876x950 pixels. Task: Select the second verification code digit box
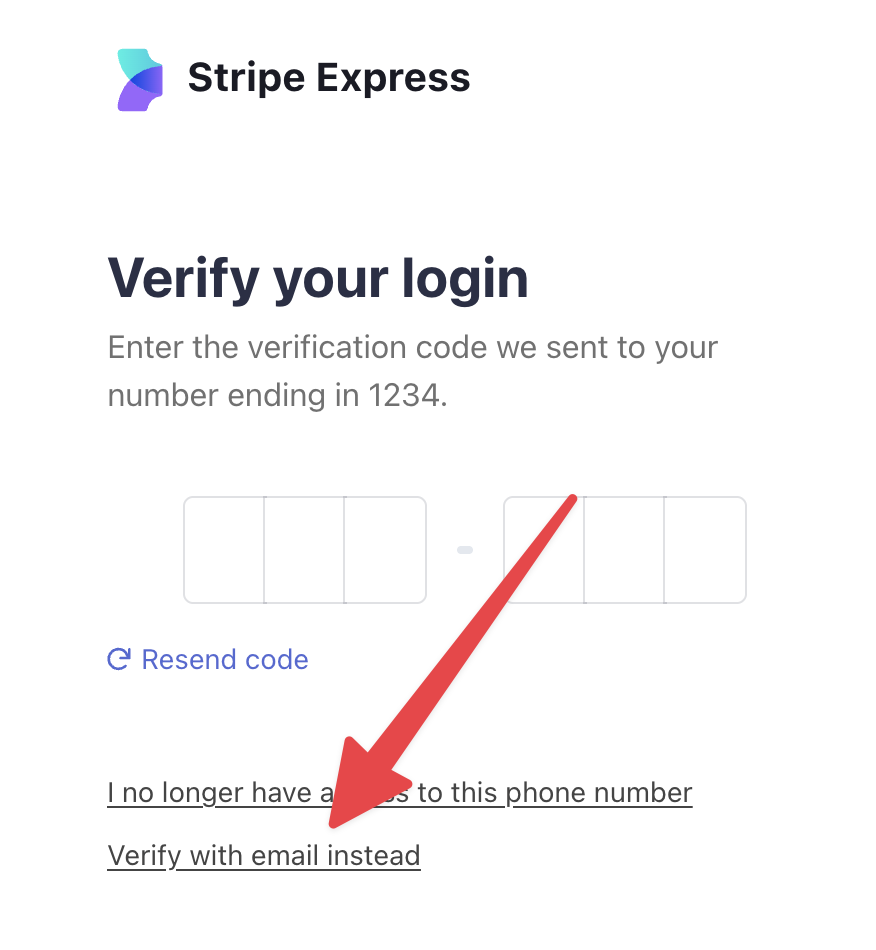pyautogui.click(x=304, y=550)
